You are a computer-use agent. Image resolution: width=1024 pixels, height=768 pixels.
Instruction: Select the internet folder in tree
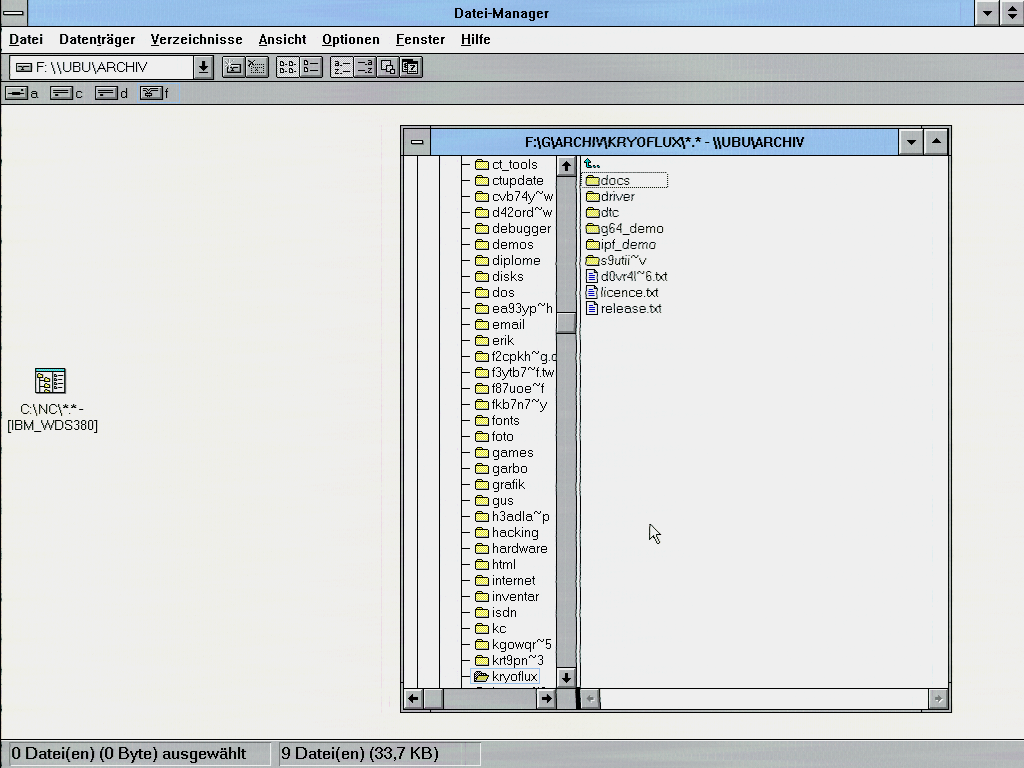[505, 581]
